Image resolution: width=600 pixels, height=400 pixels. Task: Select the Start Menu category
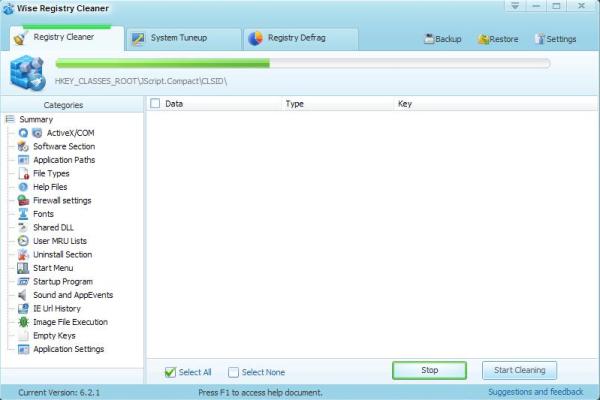53,268
